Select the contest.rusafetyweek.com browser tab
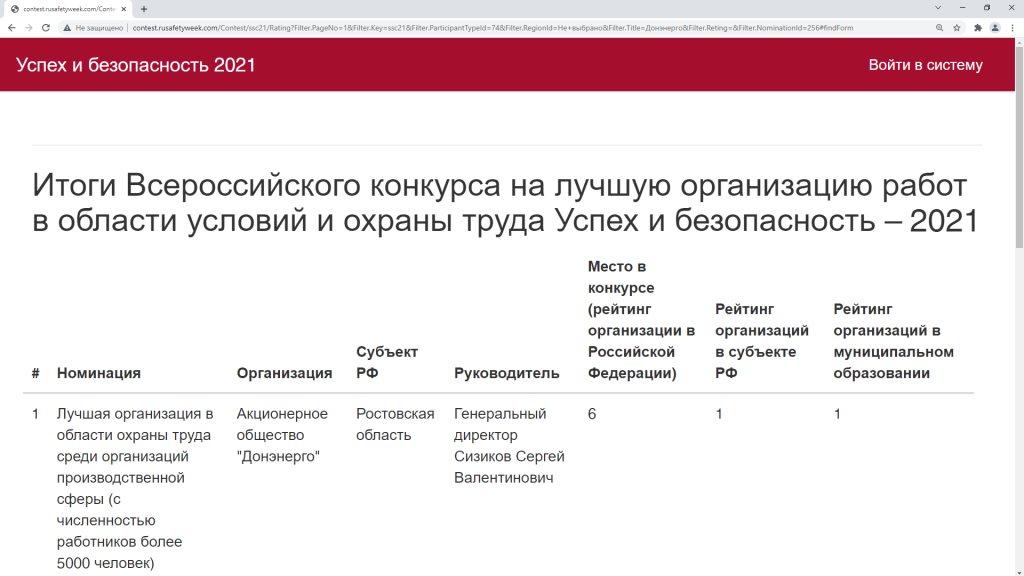The width and height of the screenshot is (1024, 576). click(x=69, y=9)
